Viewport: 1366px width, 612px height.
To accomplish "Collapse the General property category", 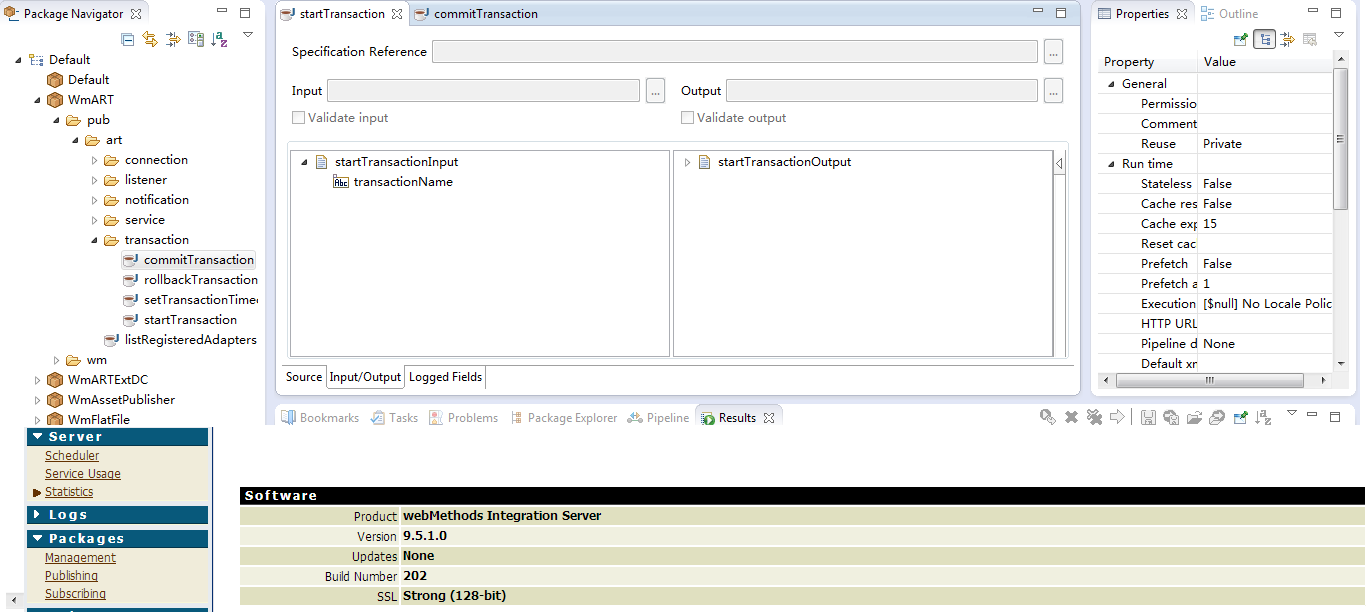I will coord(1111,84).
